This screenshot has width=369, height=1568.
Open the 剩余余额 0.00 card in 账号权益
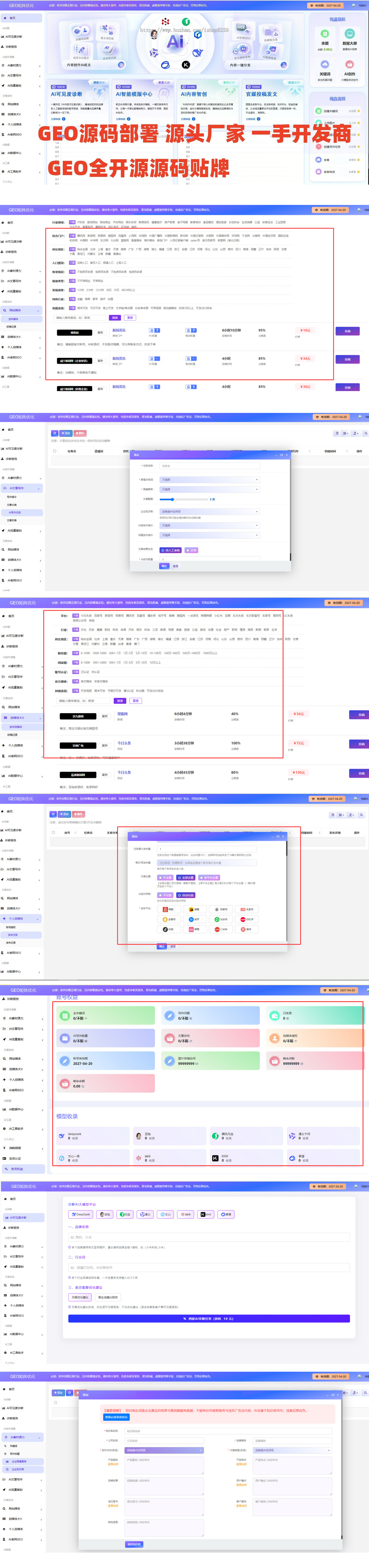pyautogui.click(x=105, y=1083)
